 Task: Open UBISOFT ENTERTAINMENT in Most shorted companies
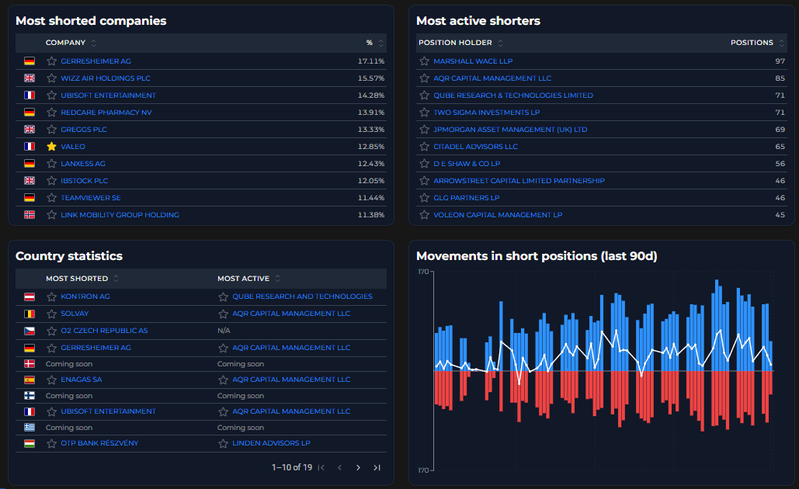(108, 95)
